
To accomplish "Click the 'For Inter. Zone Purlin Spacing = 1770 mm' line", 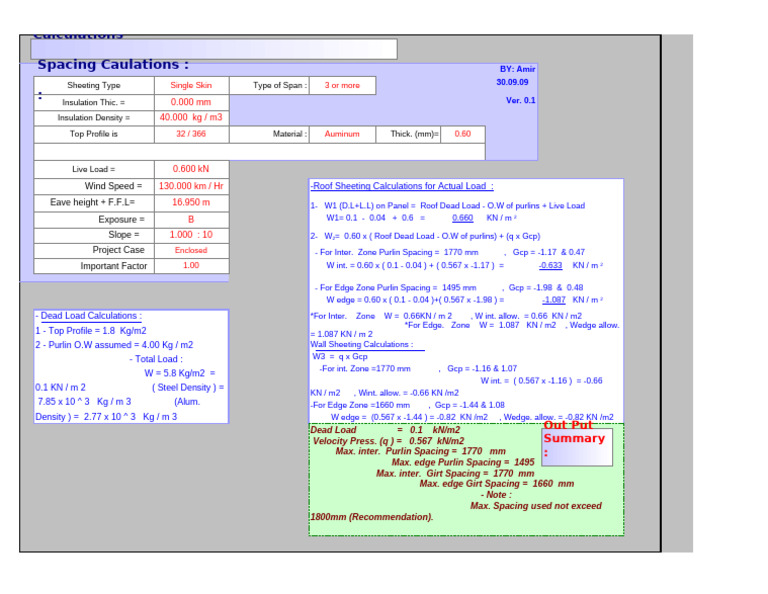I will [397, 252].
